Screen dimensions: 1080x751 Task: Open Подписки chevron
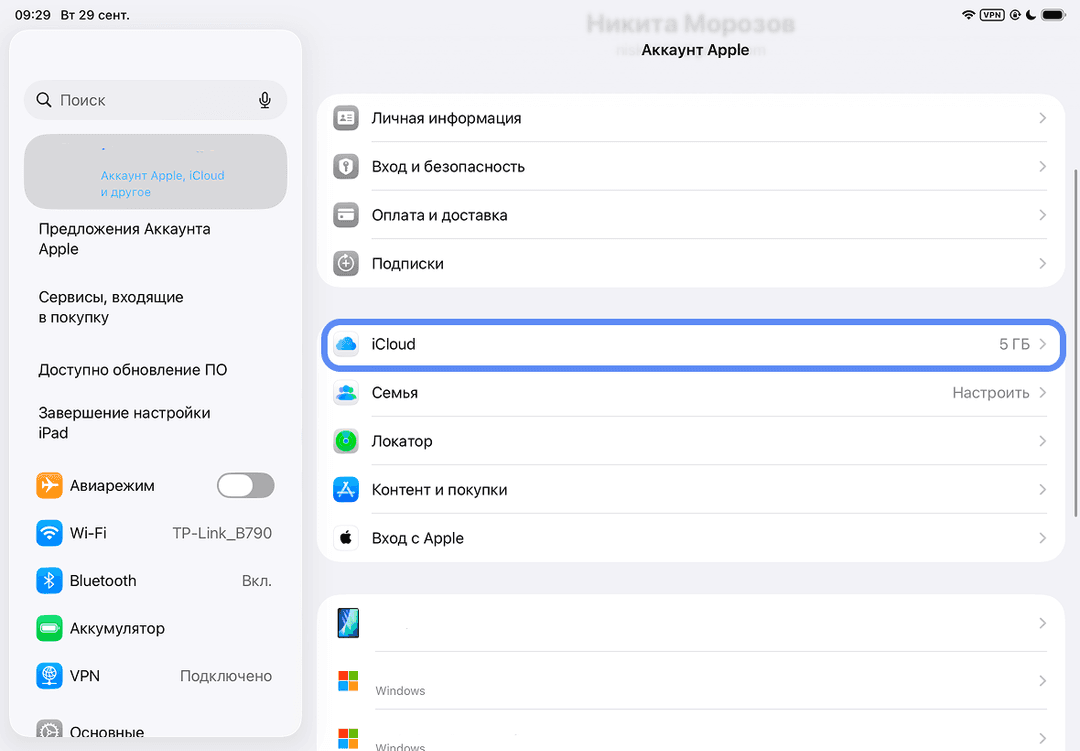click(x=1042, y=263)
